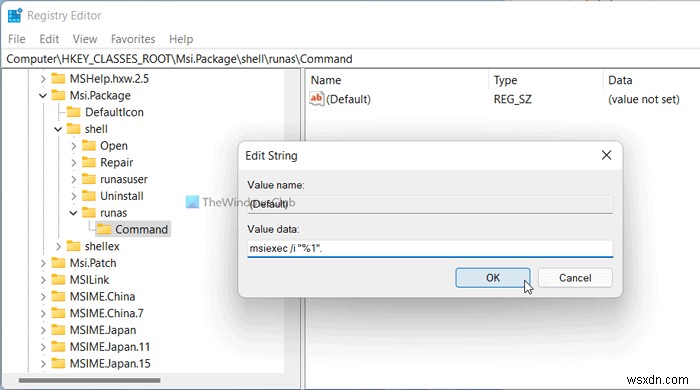Click the Value data text field
Image resolution: width=700 pixels, height=390 pixels.
(x=430, y=249)
